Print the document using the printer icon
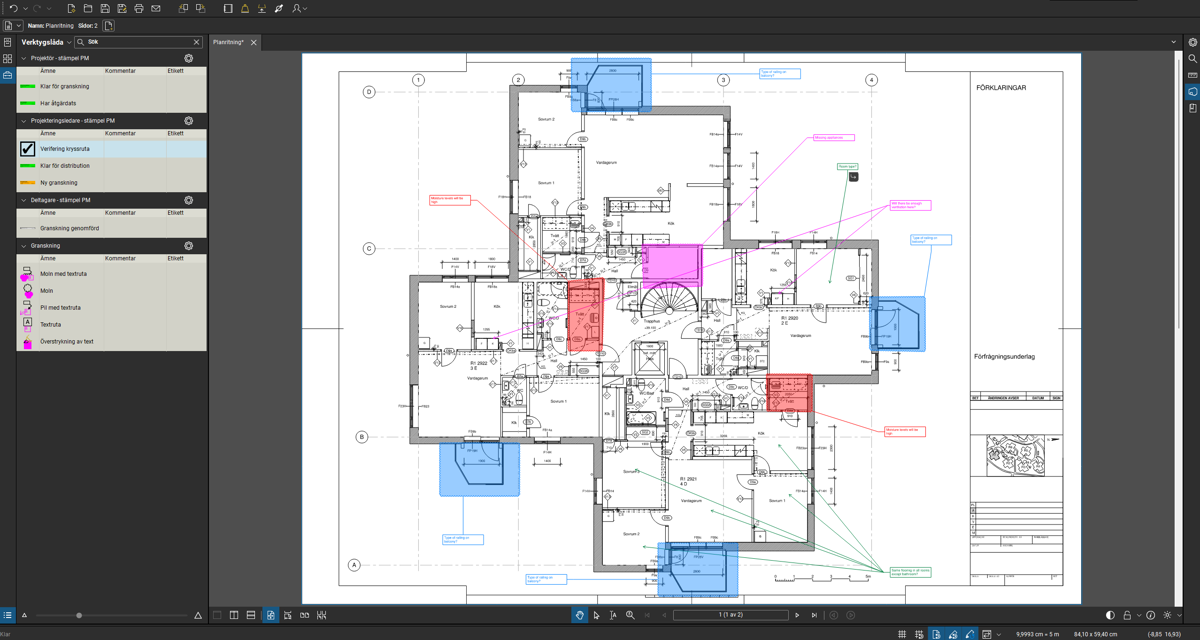The height and width of the screenshot is (640, 1200). point(139,8)
